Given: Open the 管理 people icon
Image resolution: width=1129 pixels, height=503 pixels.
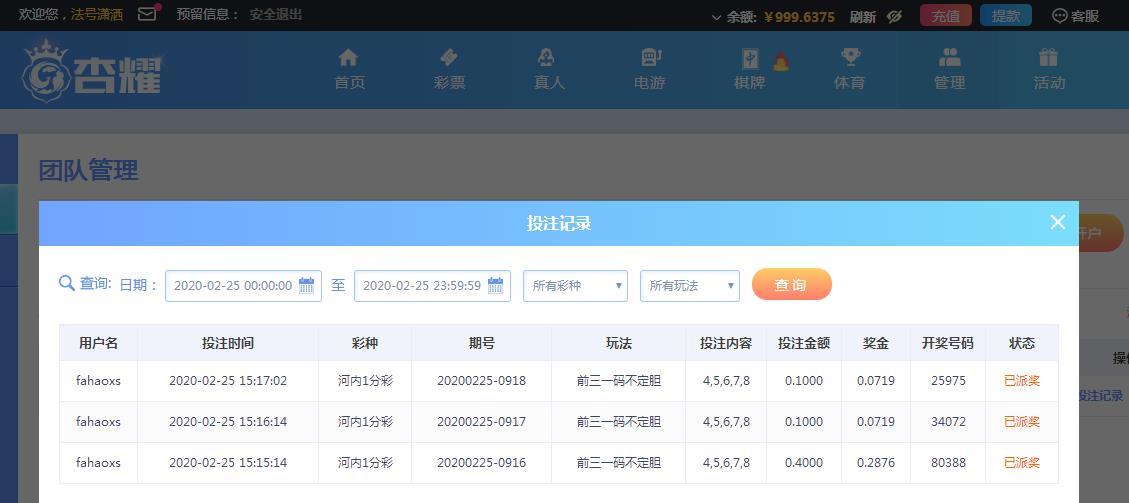Looking at the screenshot, I should coord(950,58).
